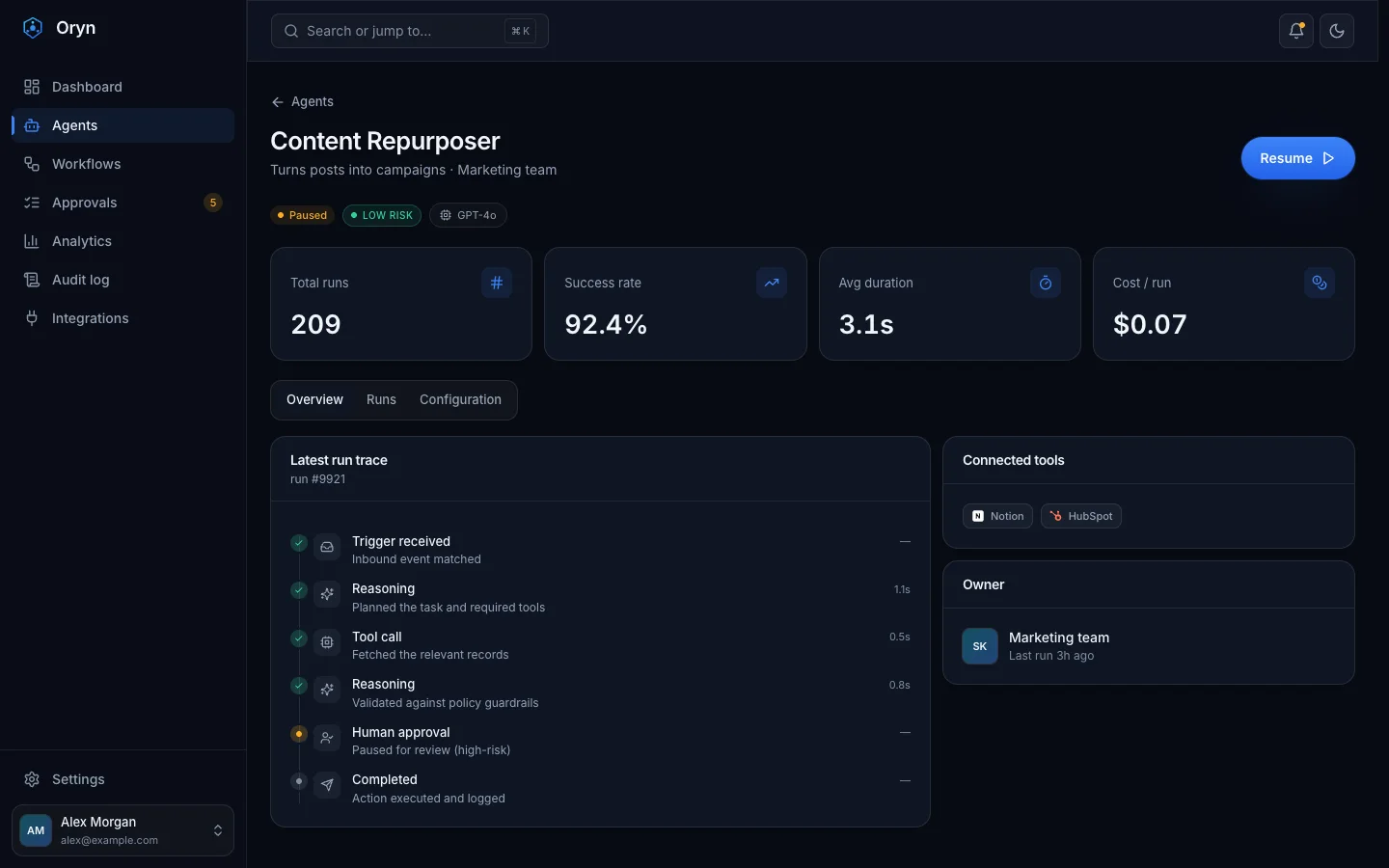Viewport: 1389px width, 868px height.
Task: Open the Audit log page
Action: [x=123, y=280]
